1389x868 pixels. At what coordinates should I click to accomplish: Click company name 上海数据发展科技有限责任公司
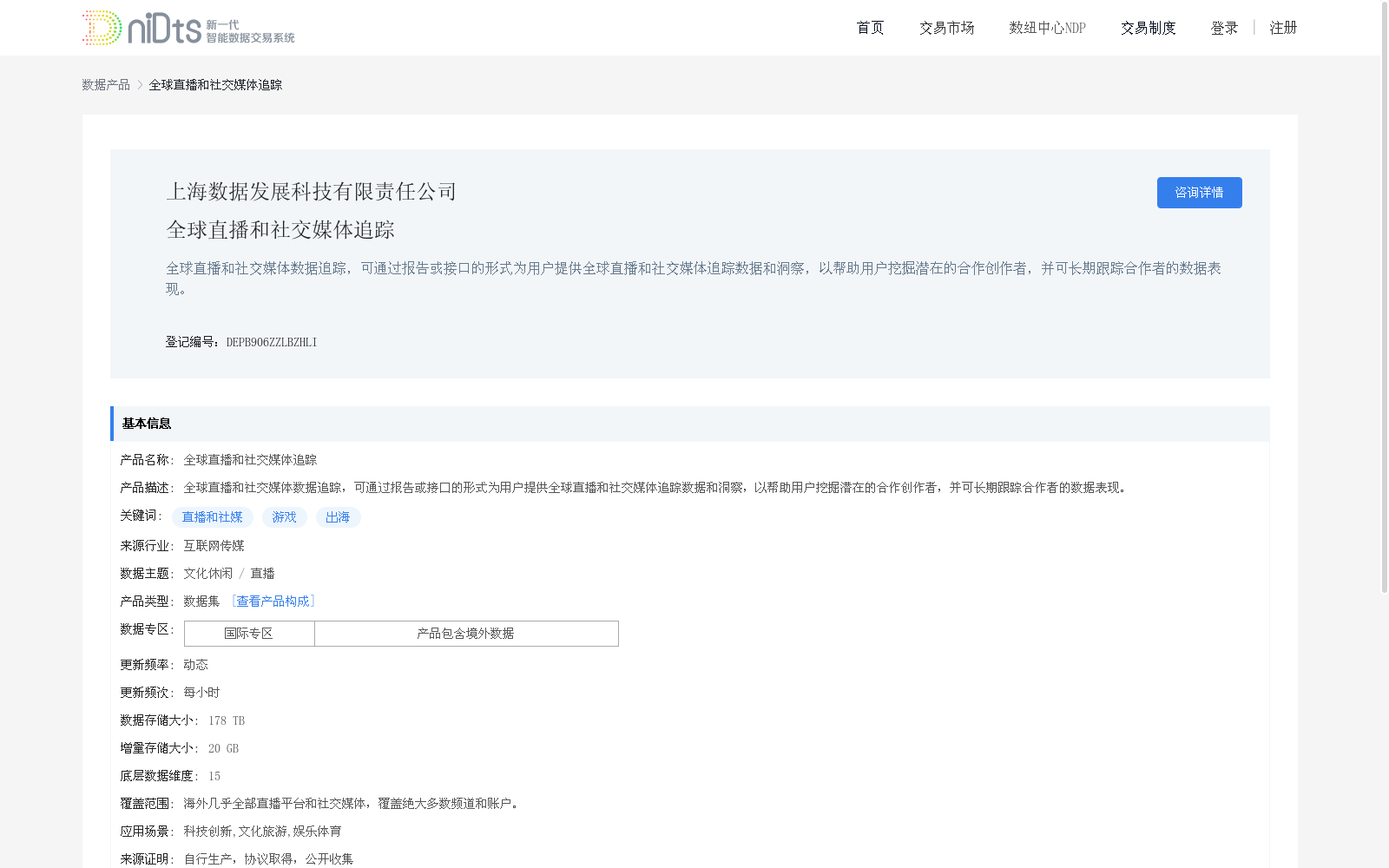312,191
